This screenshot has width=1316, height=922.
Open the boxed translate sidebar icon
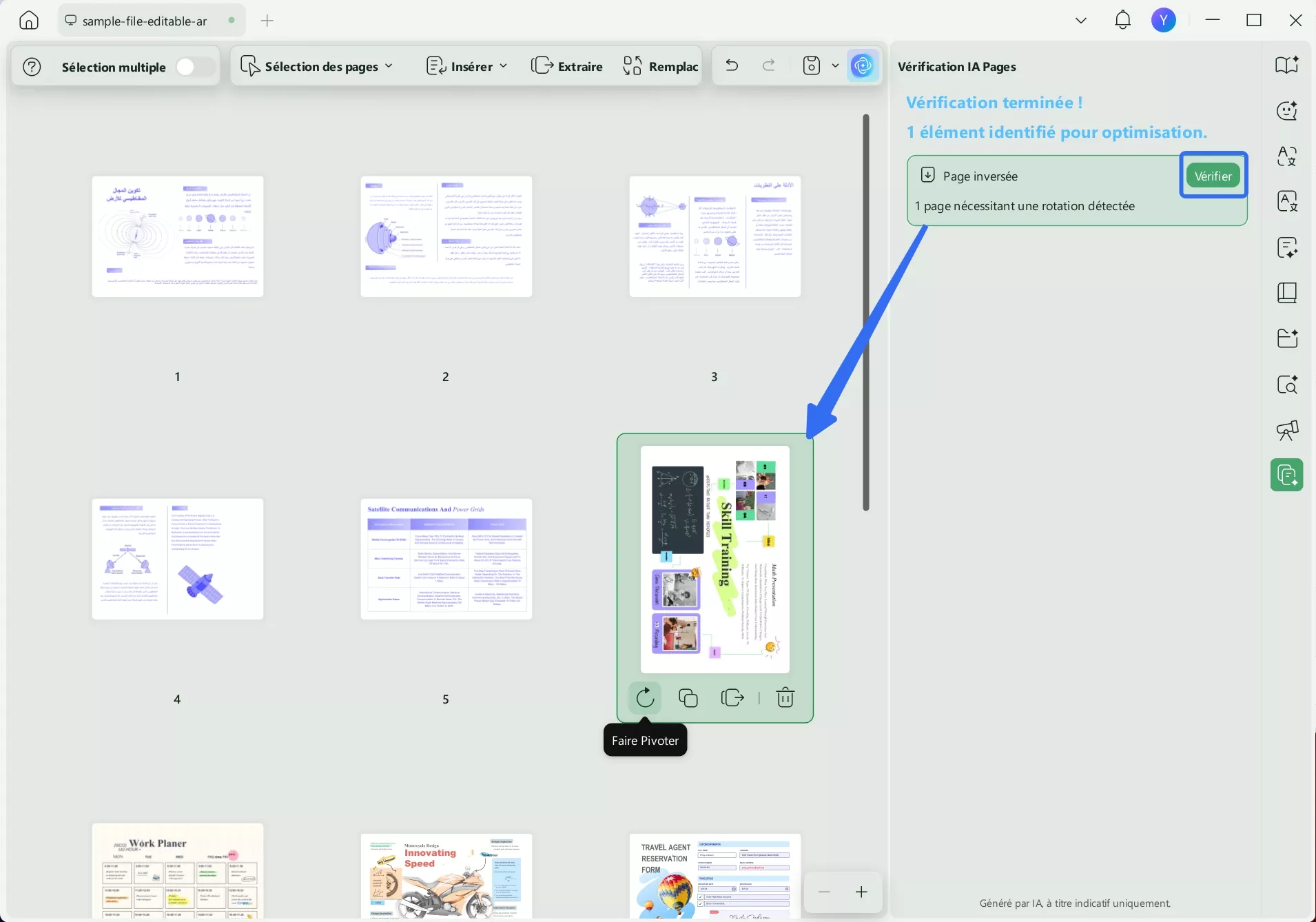tap(1287, 202)
